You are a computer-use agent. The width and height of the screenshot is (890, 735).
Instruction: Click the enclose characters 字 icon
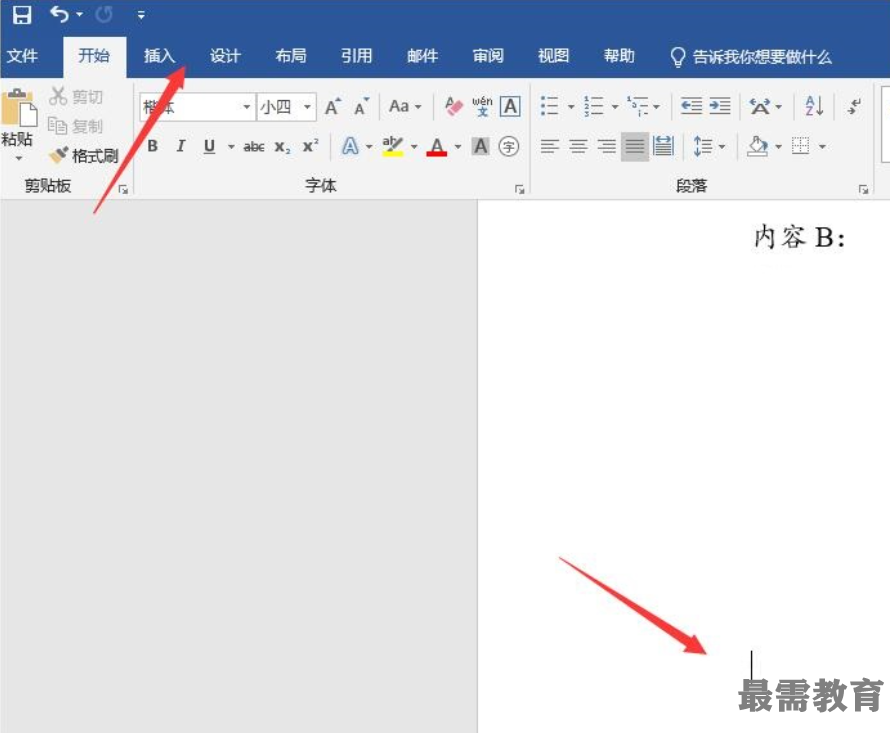coord(509,147)
